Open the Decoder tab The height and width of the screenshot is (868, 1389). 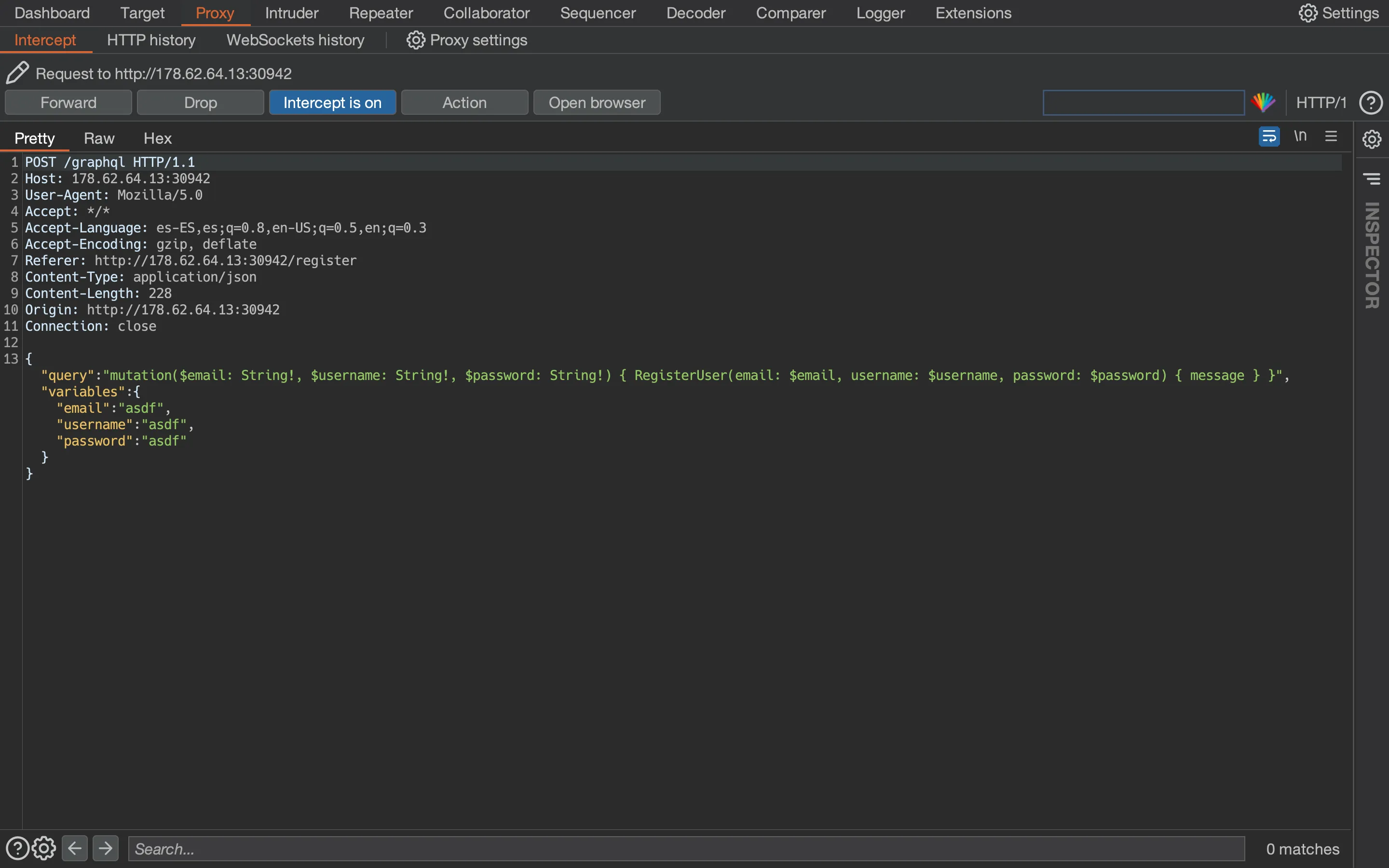pos(695,13)
